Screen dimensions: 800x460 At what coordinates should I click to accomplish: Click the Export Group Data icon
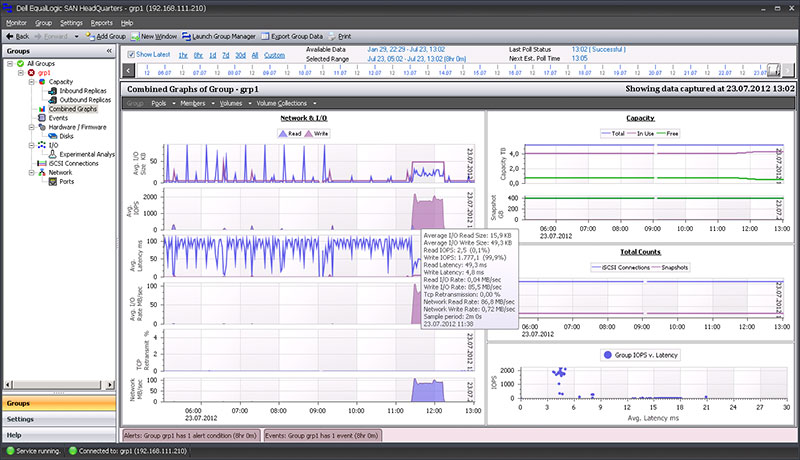click(265, 36)
